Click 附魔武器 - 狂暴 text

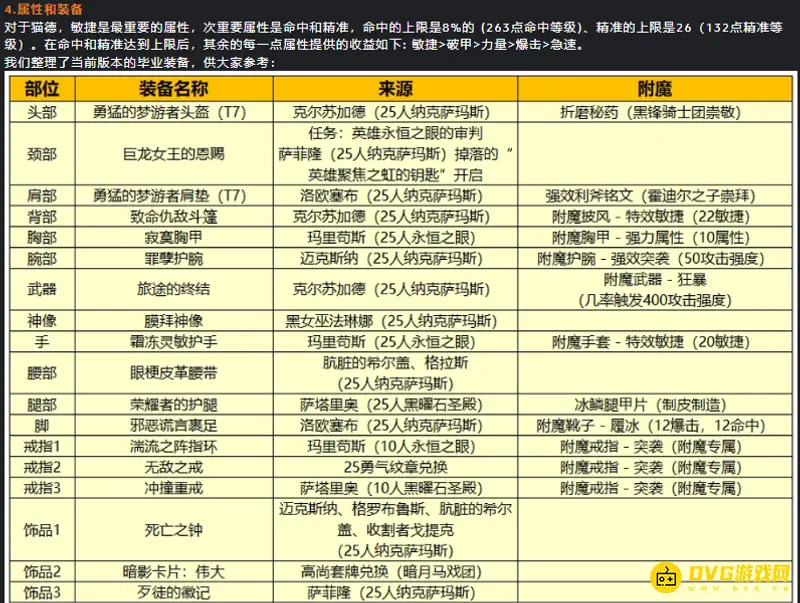655,280
